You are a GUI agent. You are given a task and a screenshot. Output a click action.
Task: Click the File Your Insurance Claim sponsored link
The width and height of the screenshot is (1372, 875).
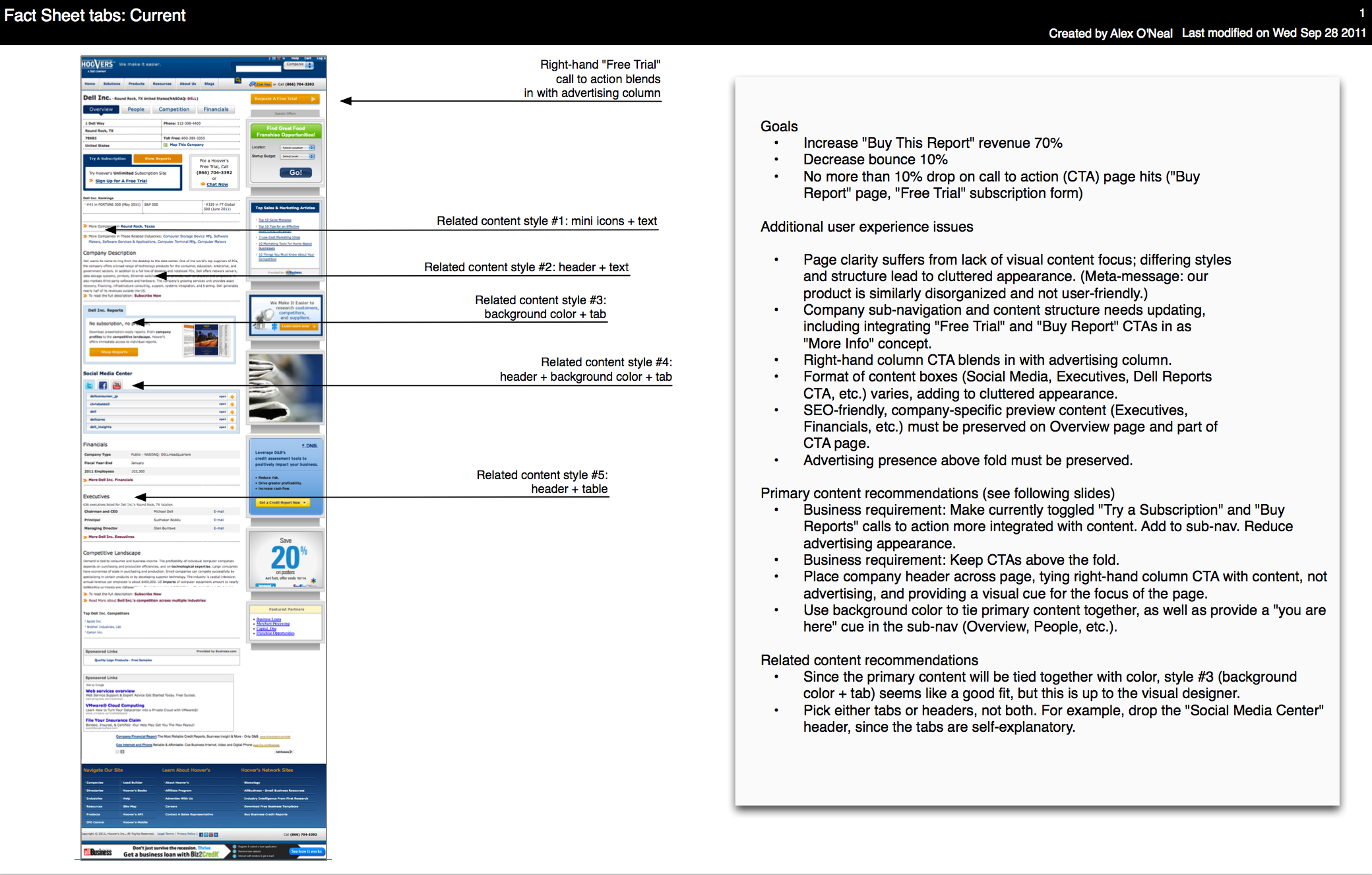coord(113,720)
